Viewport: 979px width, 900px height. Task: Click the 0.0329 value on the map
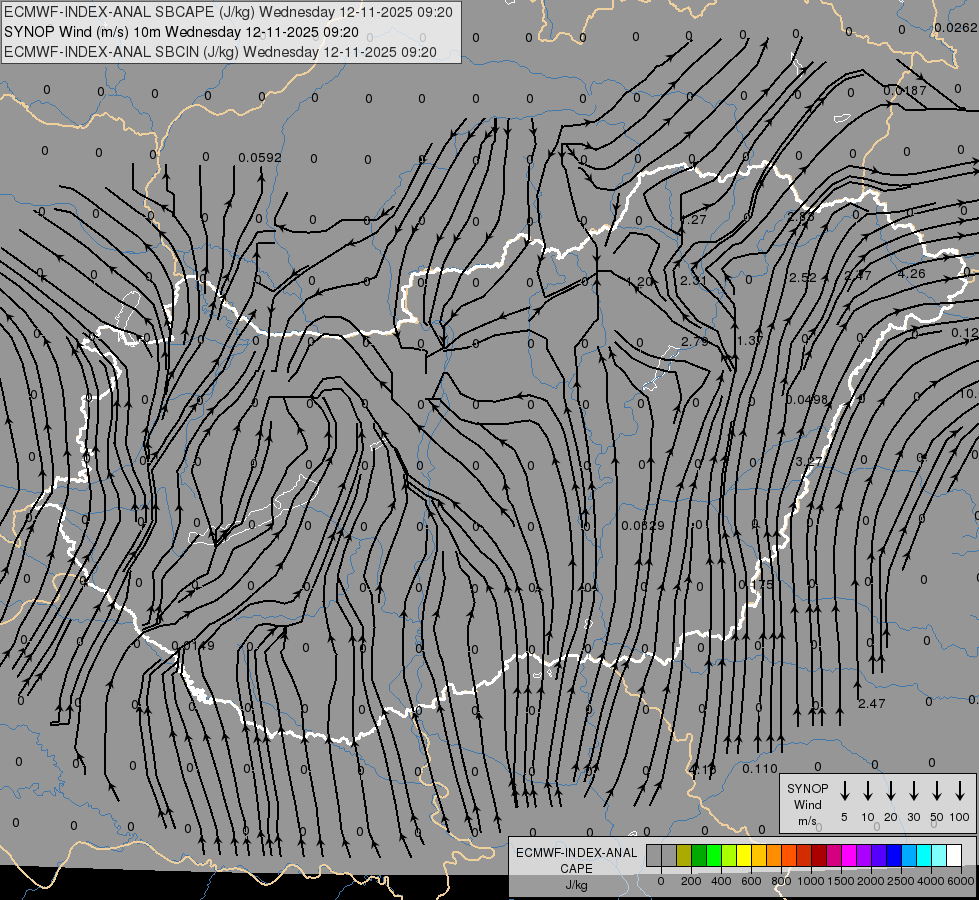[643, 526]
